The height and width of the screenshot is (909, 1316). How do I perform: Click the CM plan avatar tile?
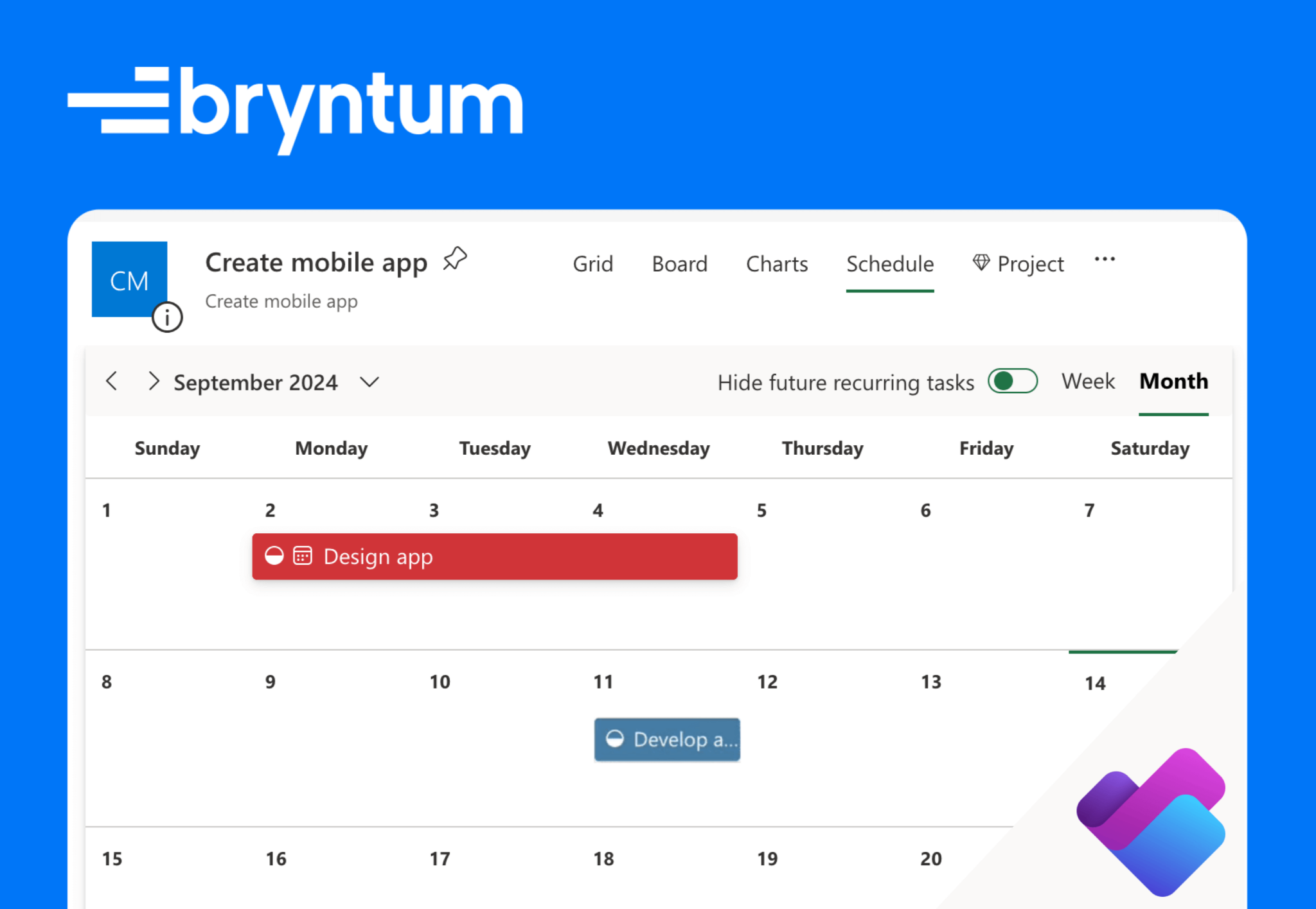coord(129,279)
